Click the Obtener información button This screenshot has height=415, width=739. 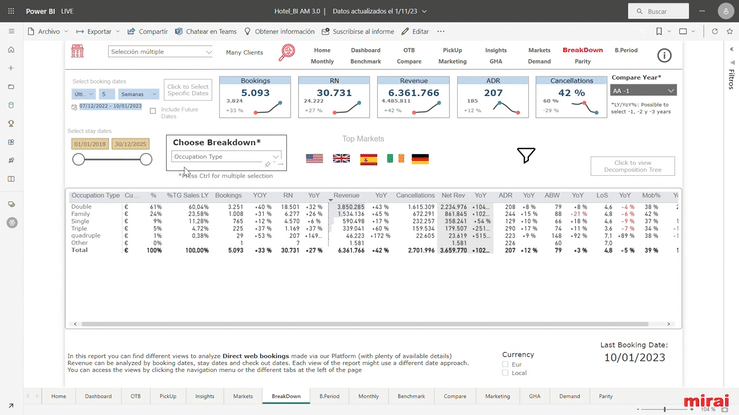(x=279, y=32)
